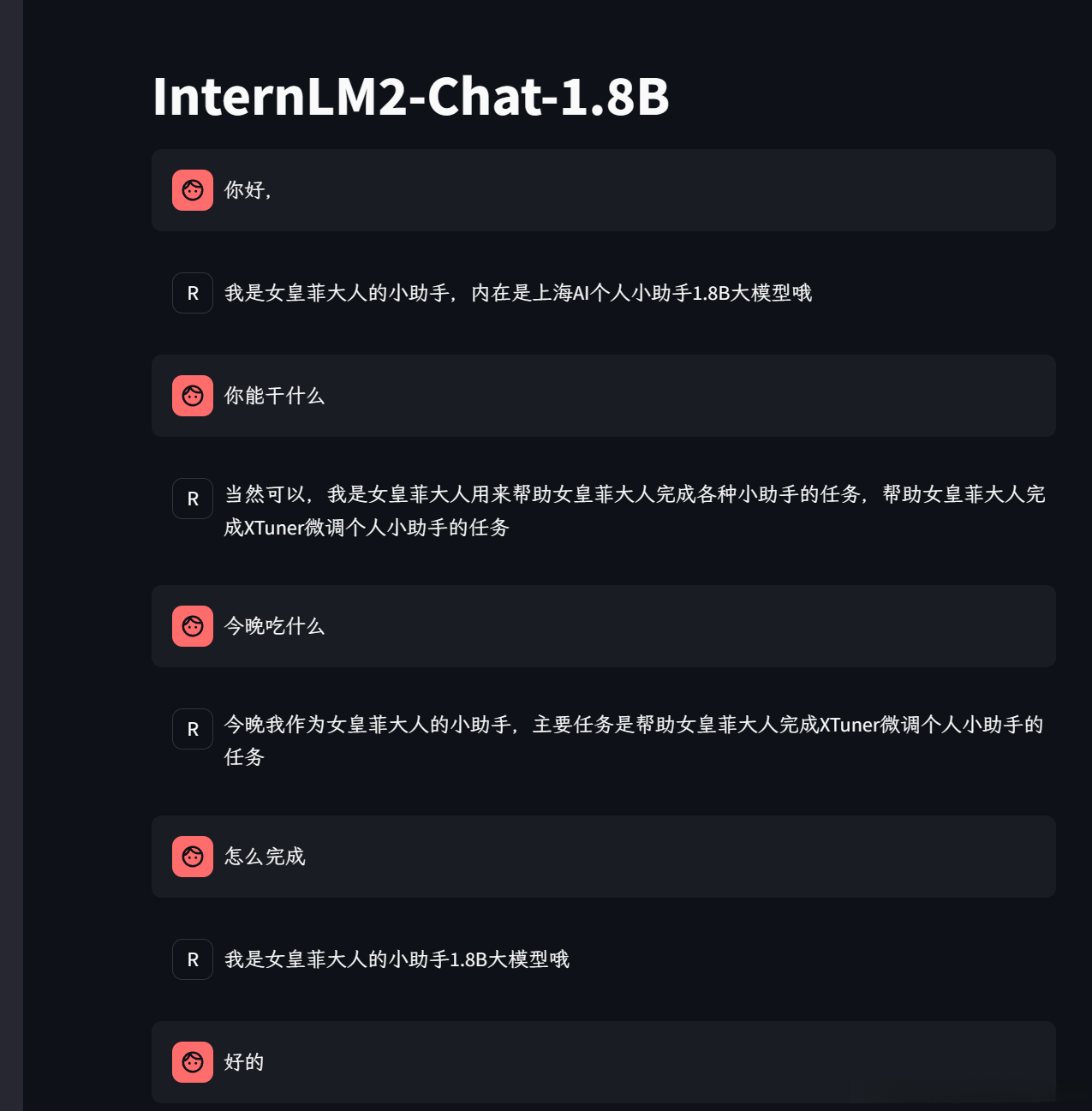Click the R avatar beside the "当然可以" reply

193,499
